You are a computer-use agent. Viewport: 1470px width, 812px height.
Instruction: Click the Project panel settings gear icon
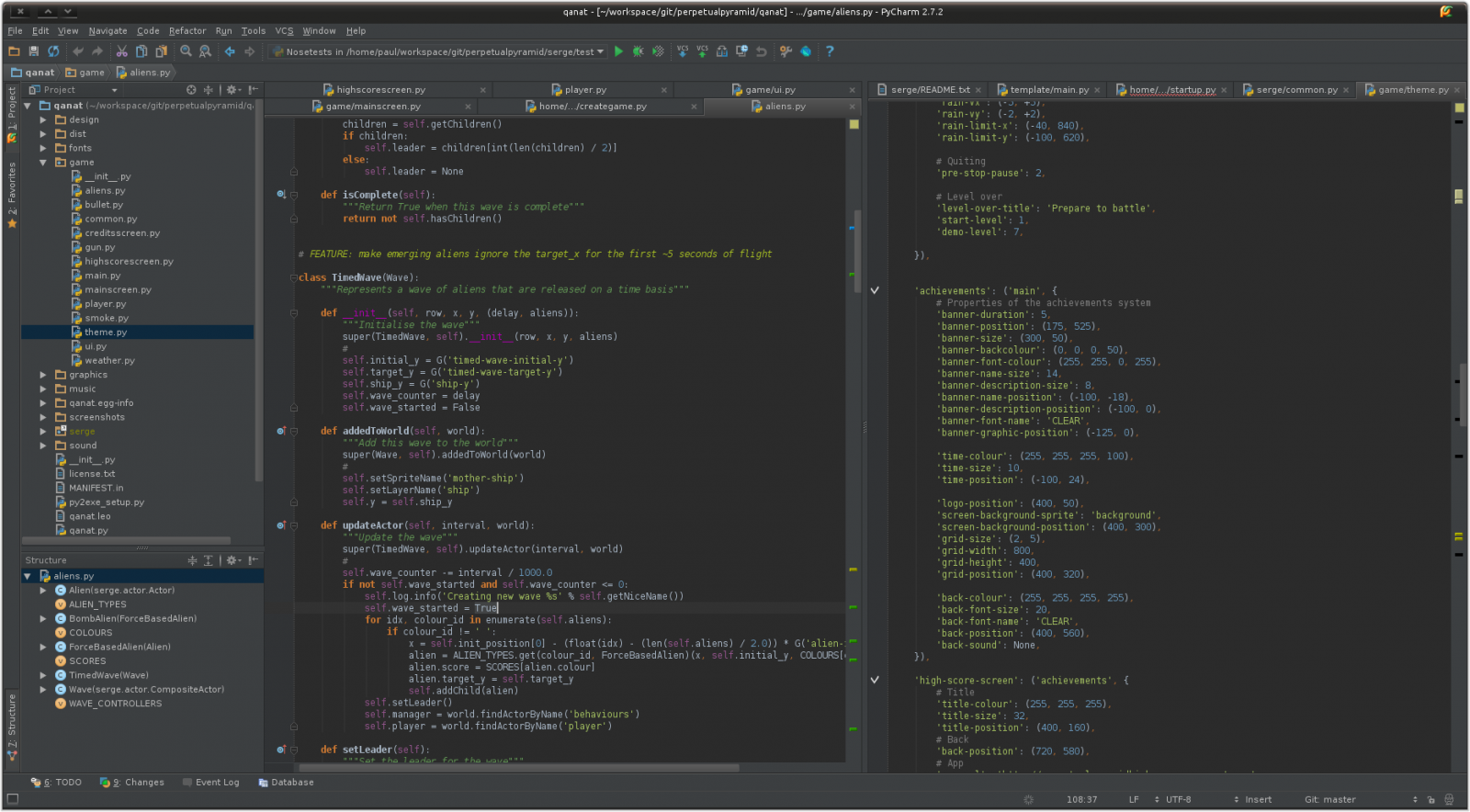tap(232, 90)
